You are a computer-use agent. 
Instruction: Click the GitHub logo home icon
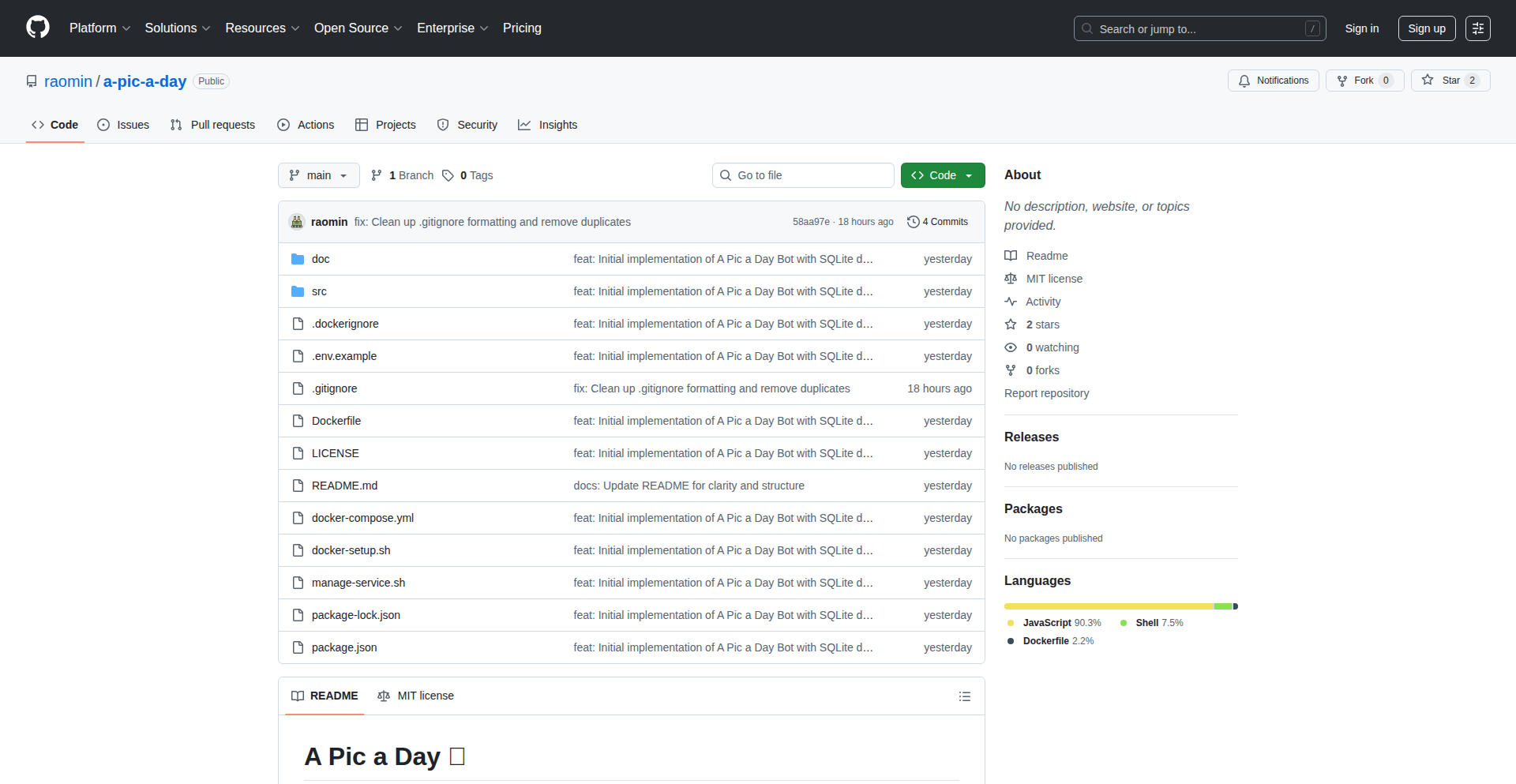[38, 28]
